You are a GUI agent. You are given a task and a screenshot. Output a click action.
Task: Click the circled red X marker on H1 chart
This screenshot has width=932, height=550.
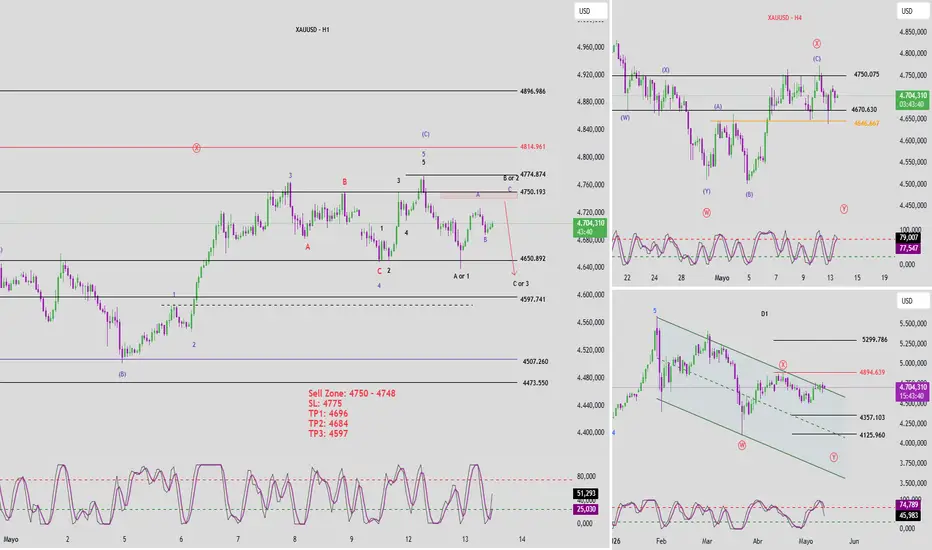point(196,147)
